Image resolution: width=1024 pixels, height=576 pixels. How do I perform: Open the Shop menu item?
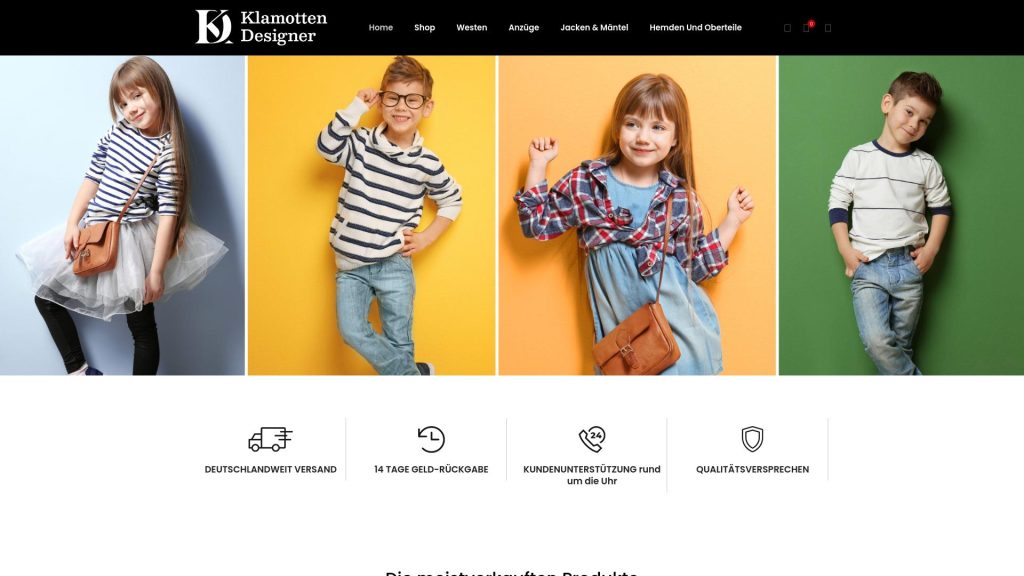(424, 27)
